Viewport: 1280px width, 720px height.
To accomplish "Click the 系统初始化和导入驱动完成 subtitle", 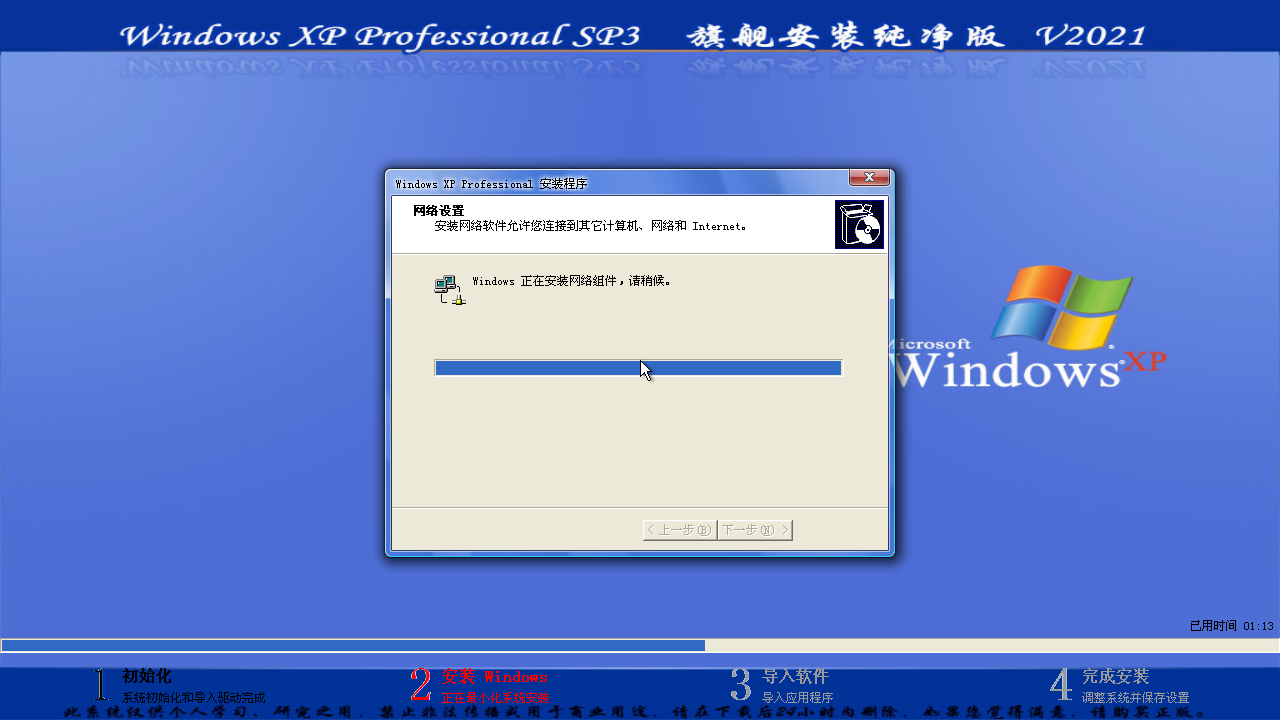I will (x=194, y=698).
